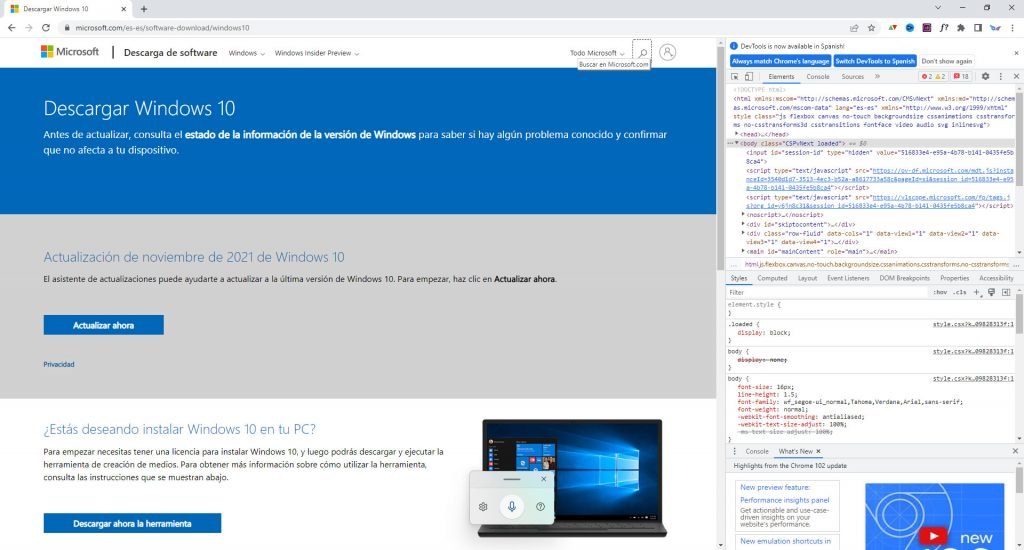Collapse the body element node

737,143
